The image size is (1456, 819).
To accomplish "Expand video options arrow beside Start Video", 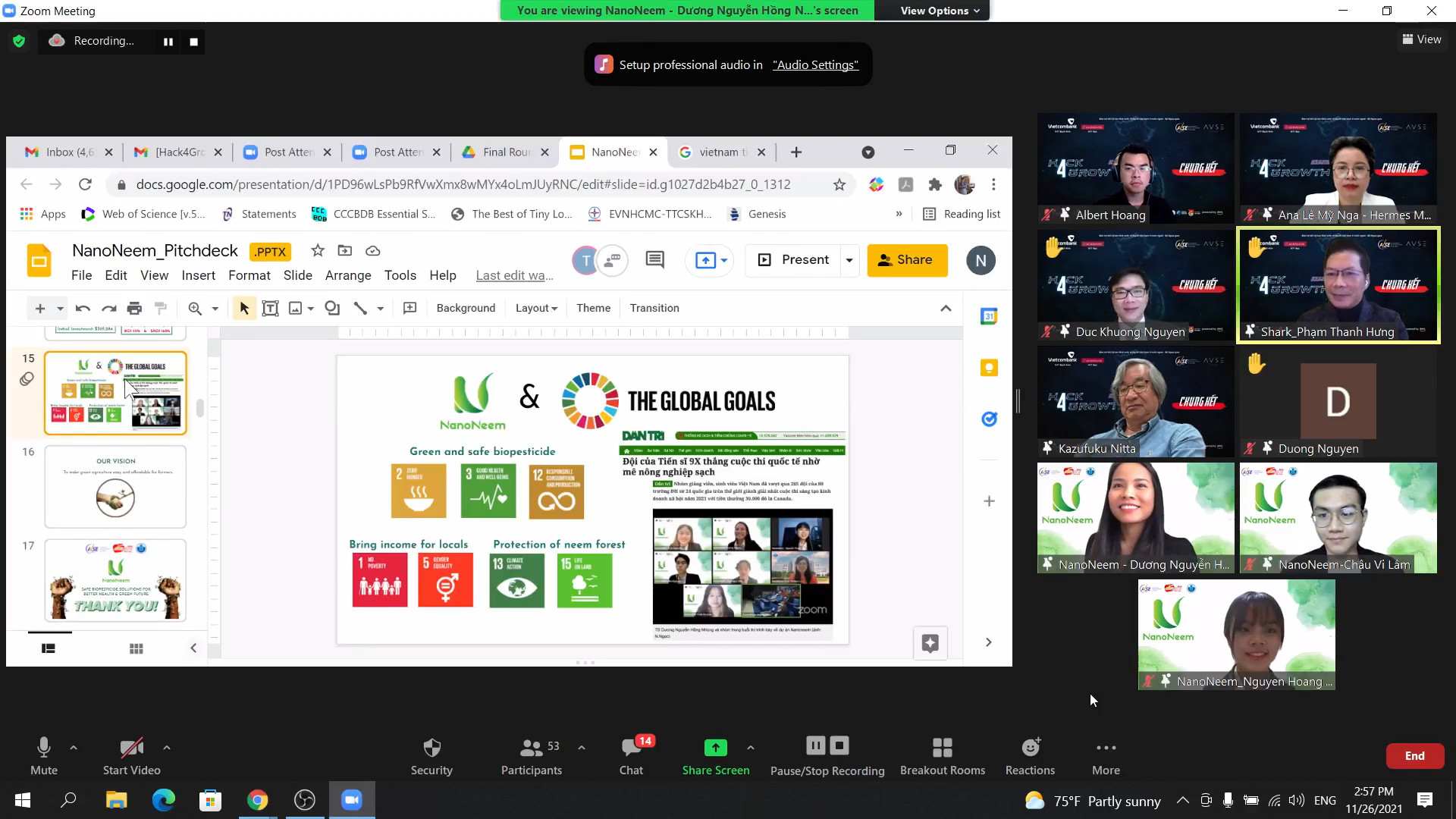I will coord(167,748).
